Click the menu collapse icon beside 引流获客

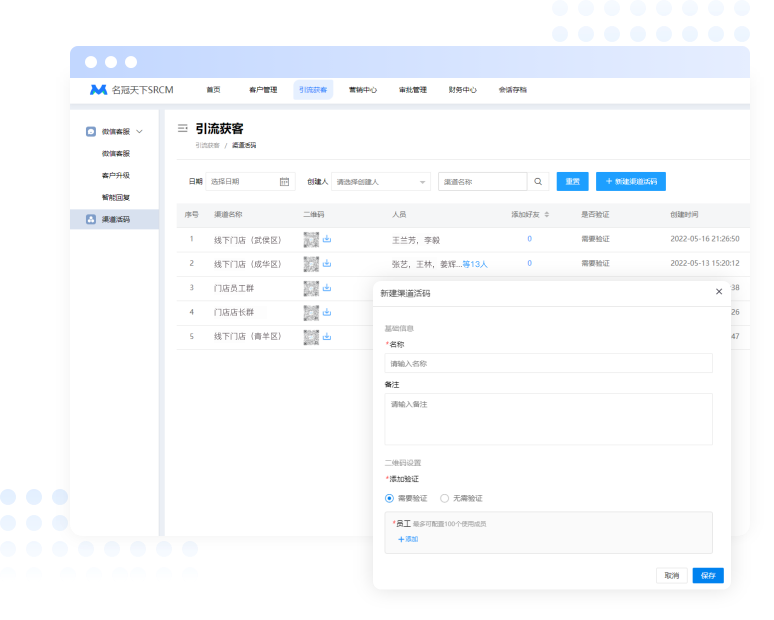point(182,128)
